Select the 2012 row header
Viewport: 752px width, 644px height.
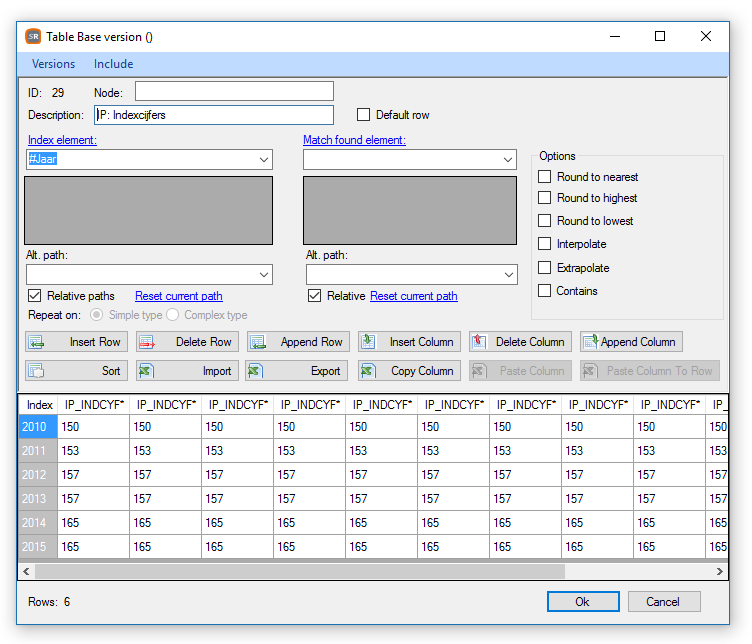click(x=38, y=475)
